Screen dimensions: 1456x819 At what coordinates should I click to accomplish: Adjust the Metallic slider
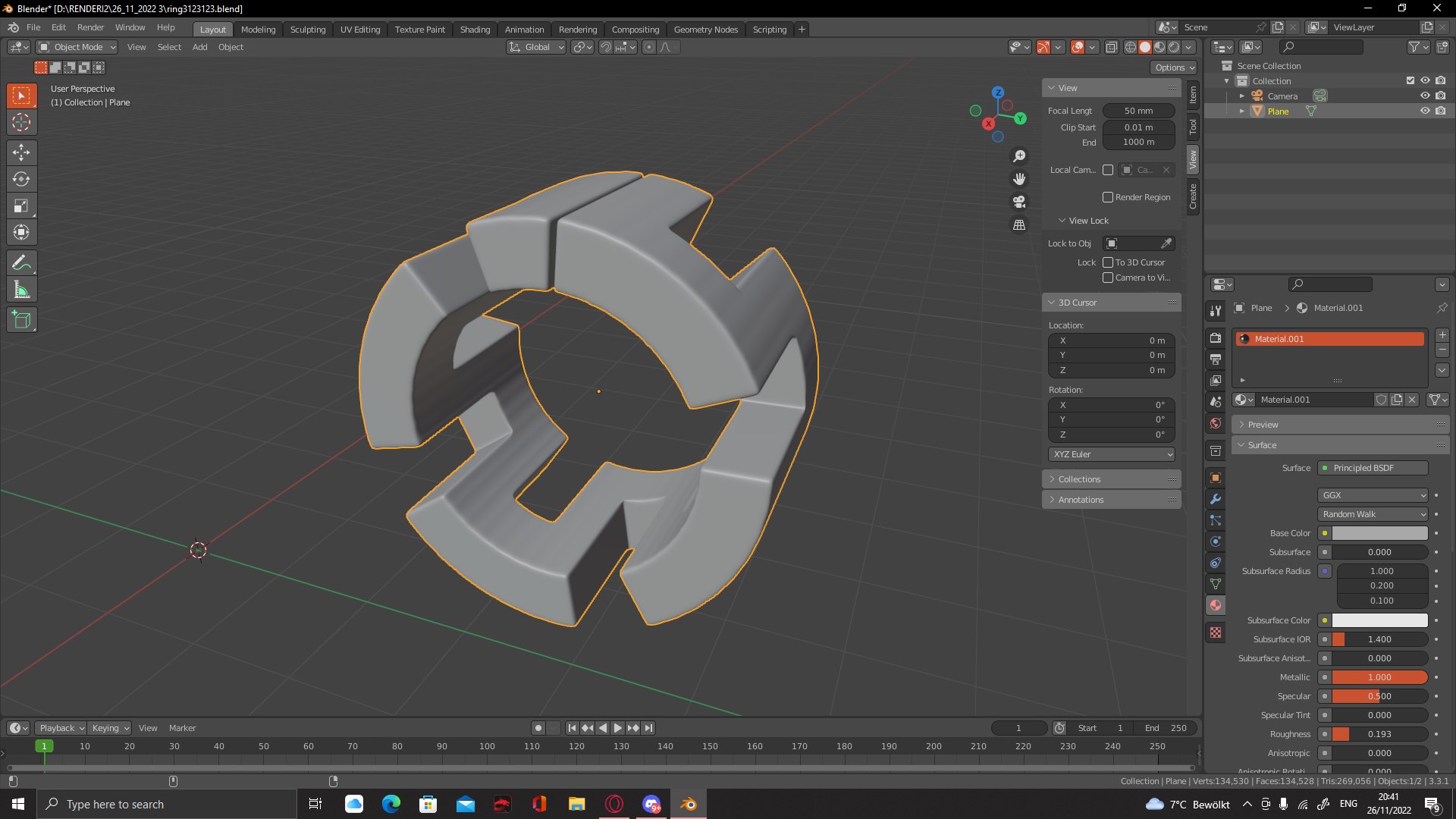(1379, 677)
